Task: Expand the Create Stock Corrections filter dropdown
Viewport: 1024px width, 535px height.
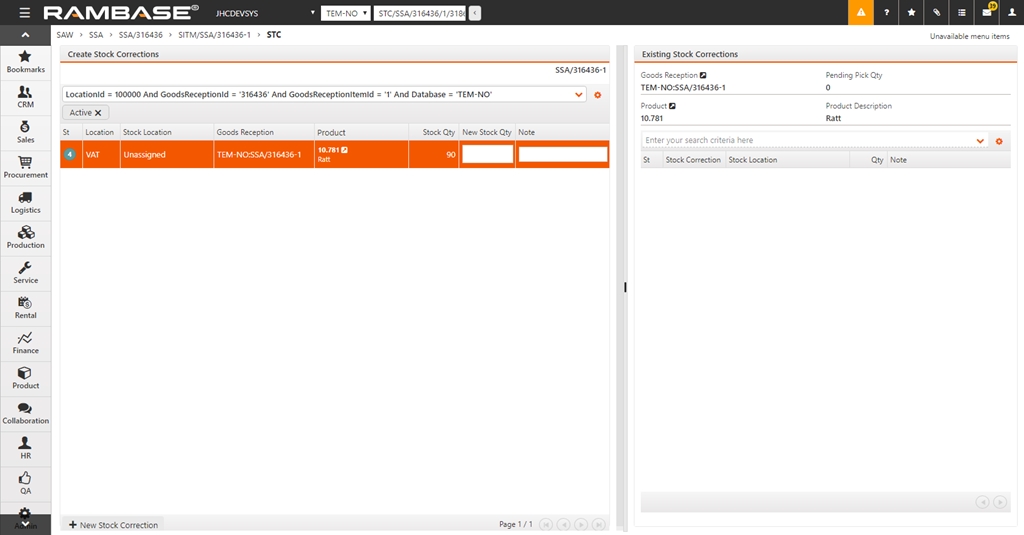Action: coord(579,95)
